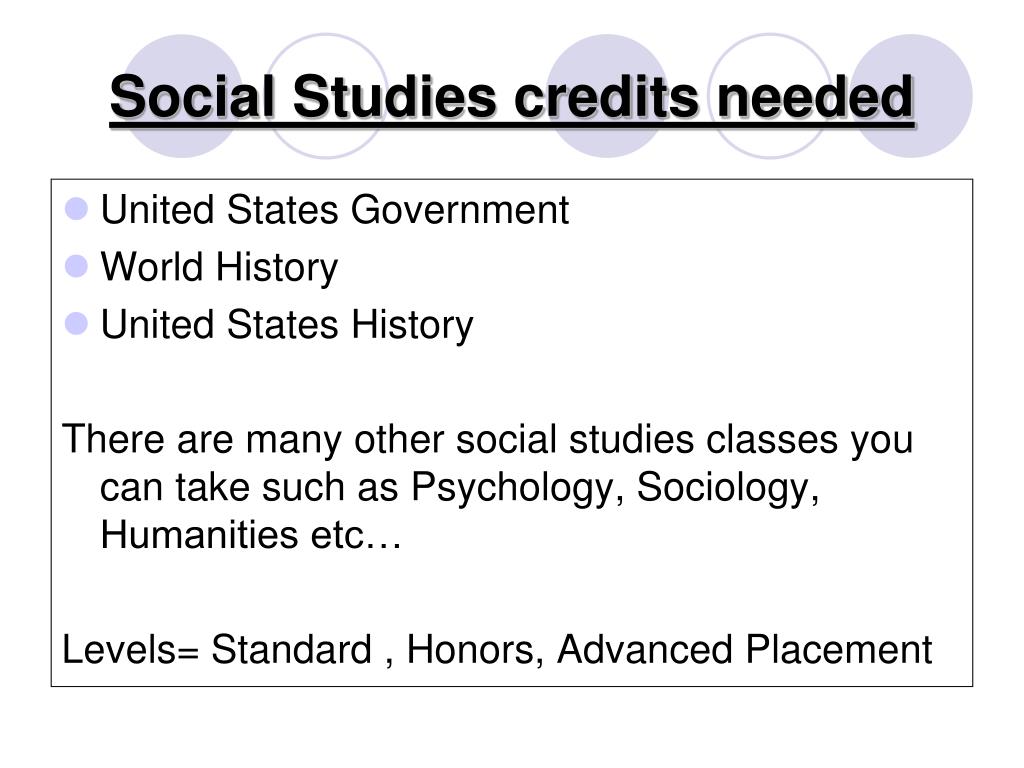The width and height of the screenshot is (1024, 768).
Task: Click the word 'Levels=' at the bottom
Action: (x=130, y=650)
